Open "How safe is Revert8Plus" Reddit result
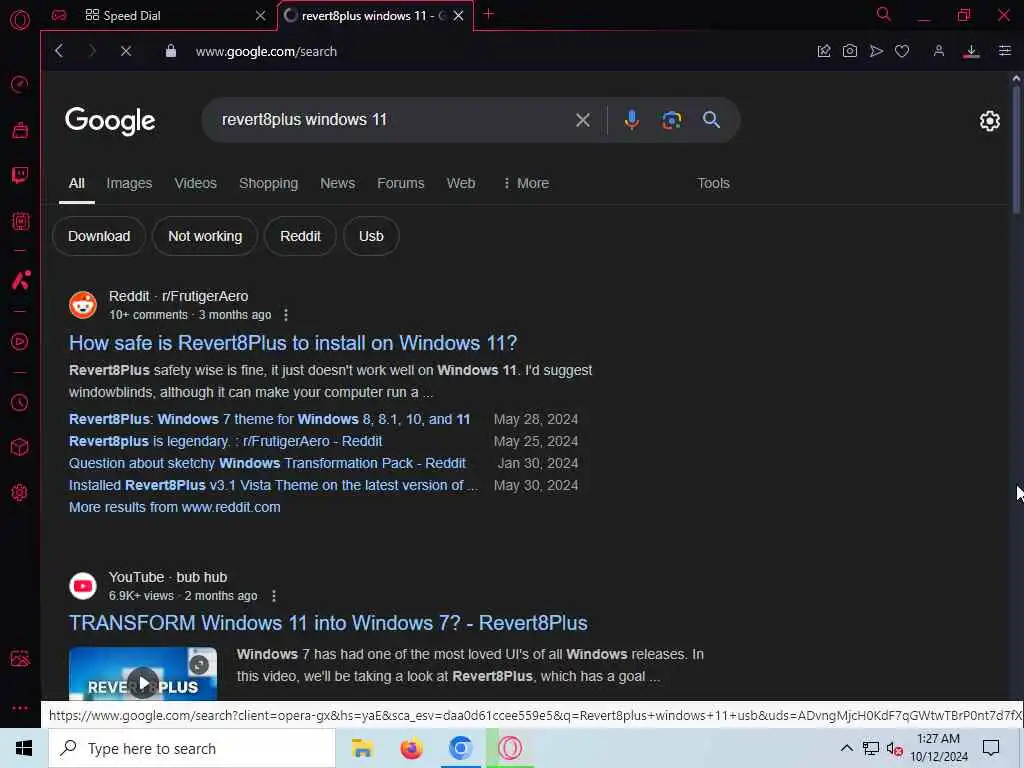Viewport: 1024px width, 768px height. [x=293, y=343]
